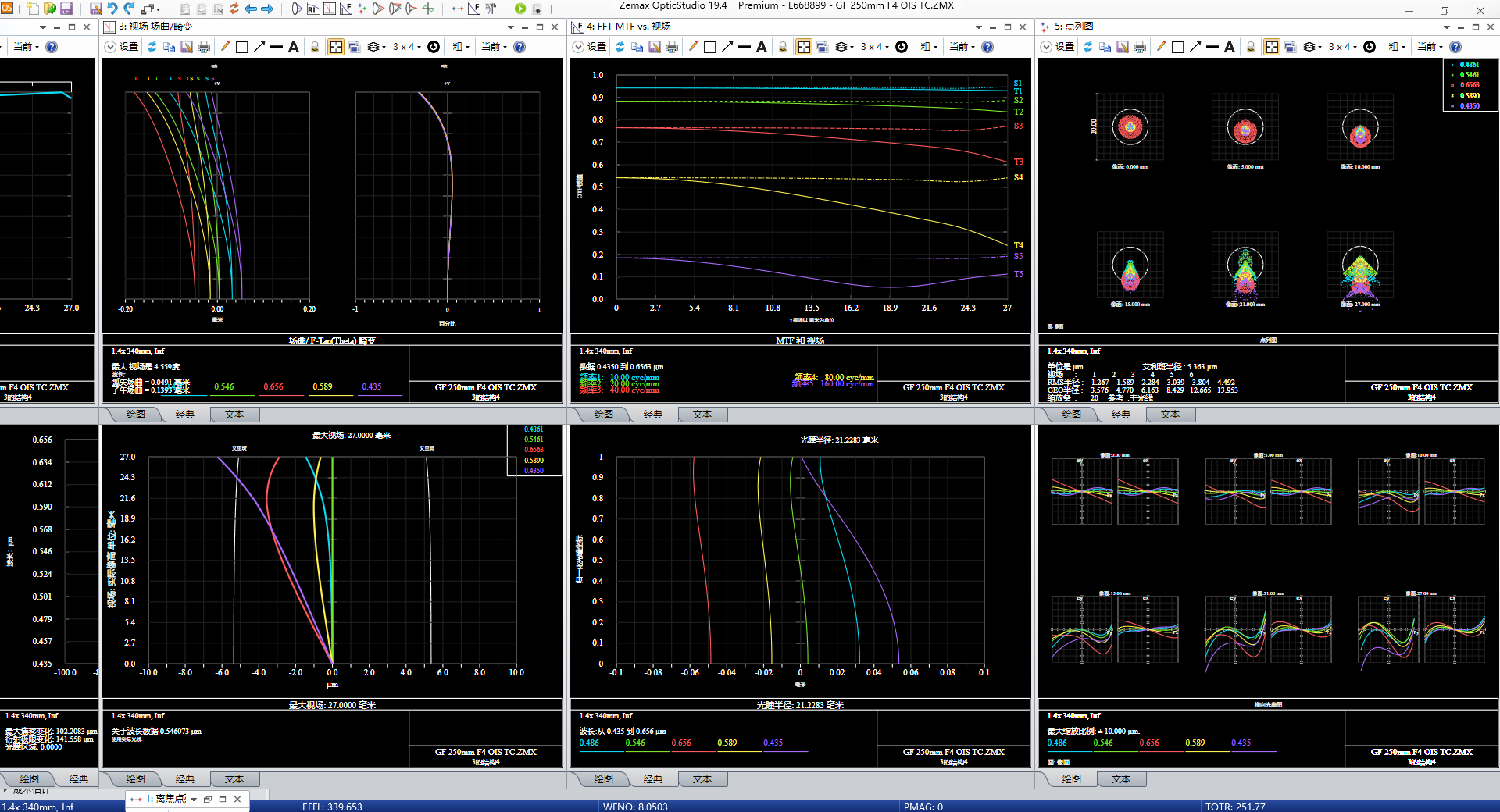
Task: Expand 设置 settings in FFT MTF window
Action: [578, 47]
